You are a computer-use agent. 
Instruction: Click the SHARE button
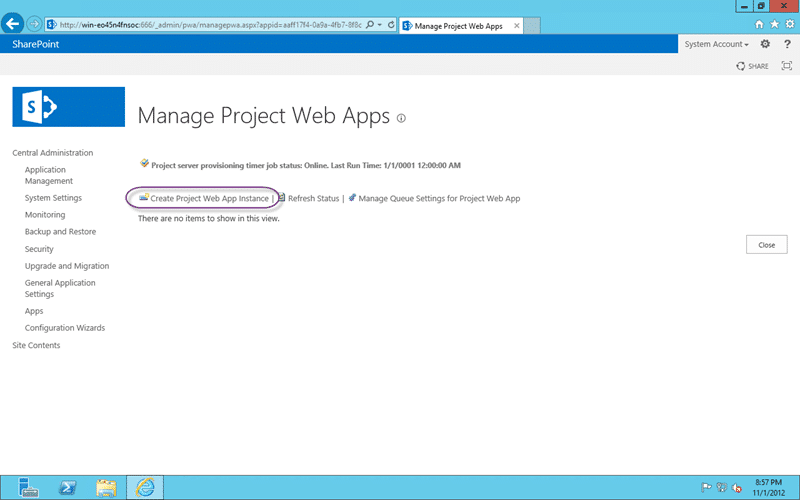[752, 66]
